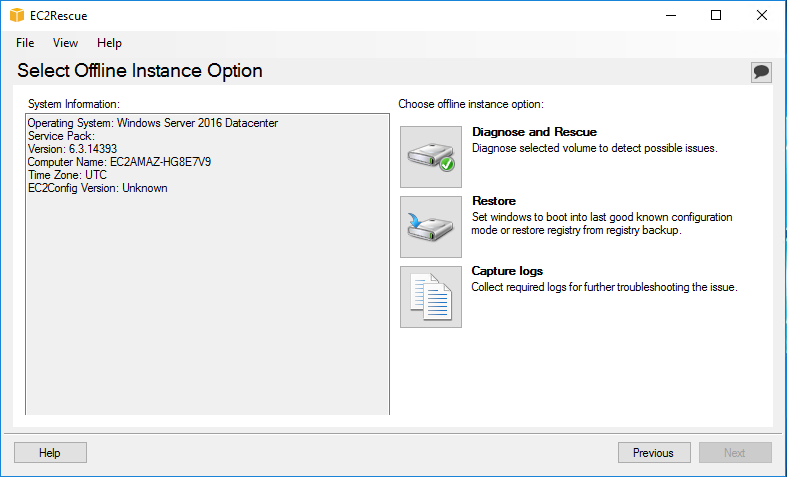Viewport: 787px width, 477px height.
Task: Click the 'Diagnose selected volume' description text
Action: point(595,148)
